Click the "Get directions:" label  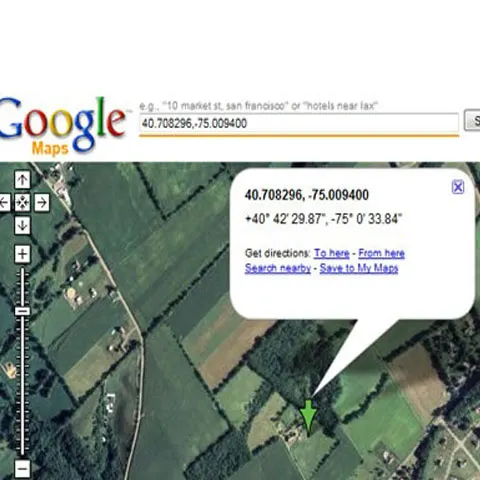(278, 253)
